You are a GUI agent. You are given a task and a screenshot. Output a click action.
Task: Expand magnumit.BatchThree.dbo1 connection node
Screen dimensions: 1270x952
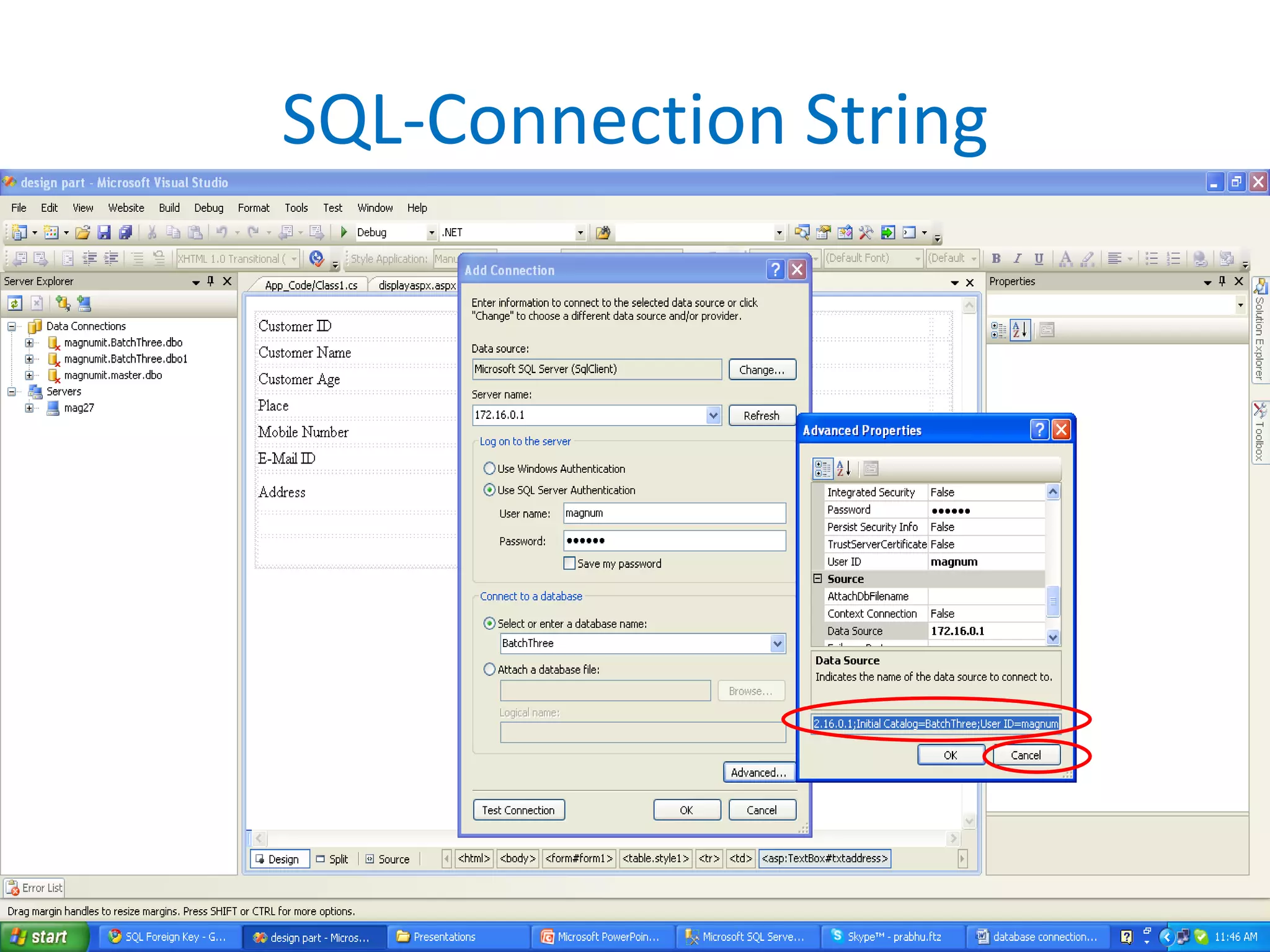(x=29, y=359)
